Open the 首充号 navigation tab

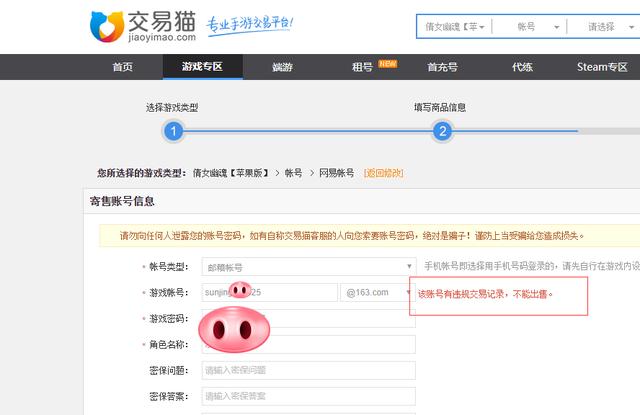pyautogui.click(x=442, y=67)
